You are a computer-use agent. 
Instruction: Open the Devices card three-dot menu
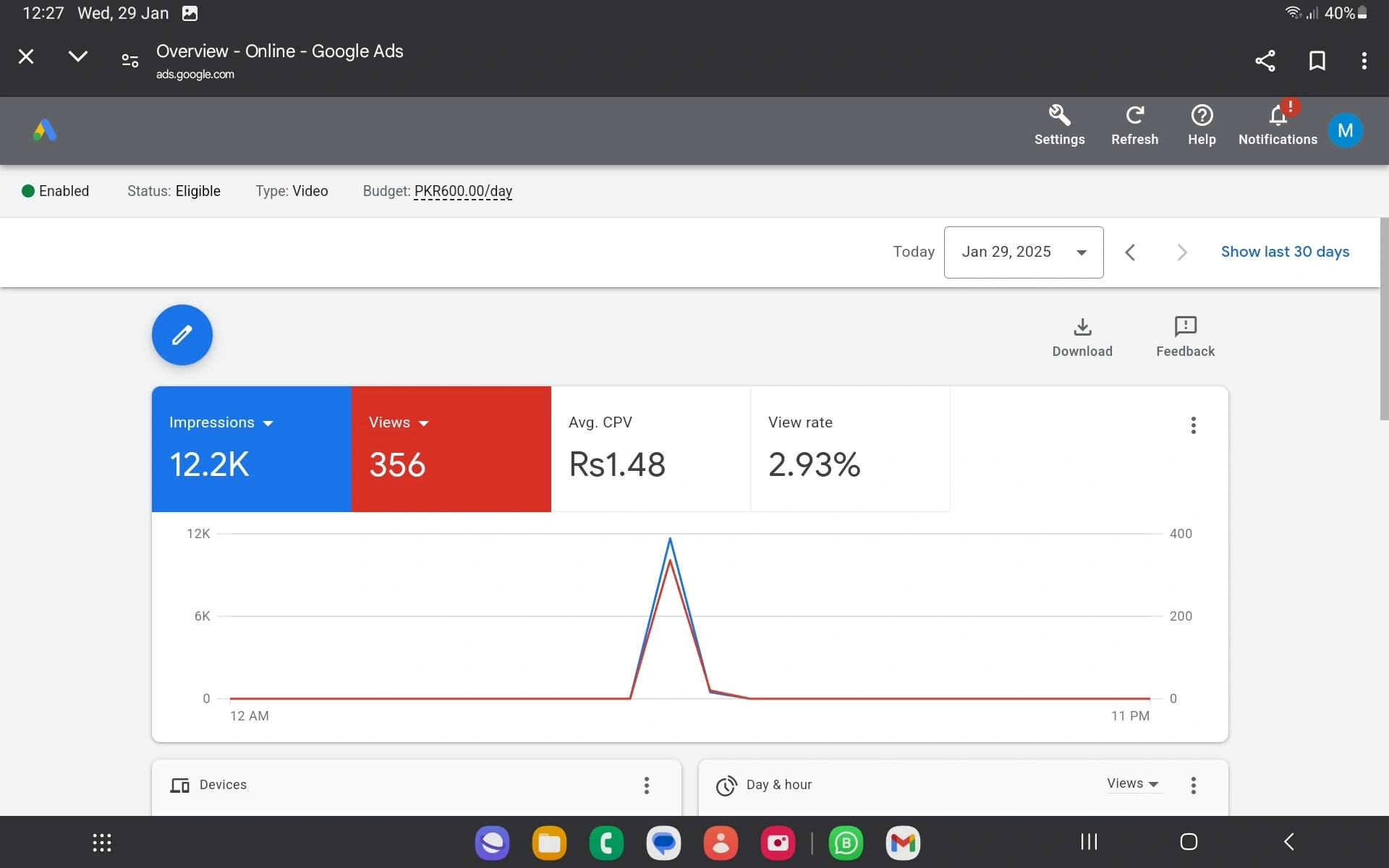click(647, 786)
